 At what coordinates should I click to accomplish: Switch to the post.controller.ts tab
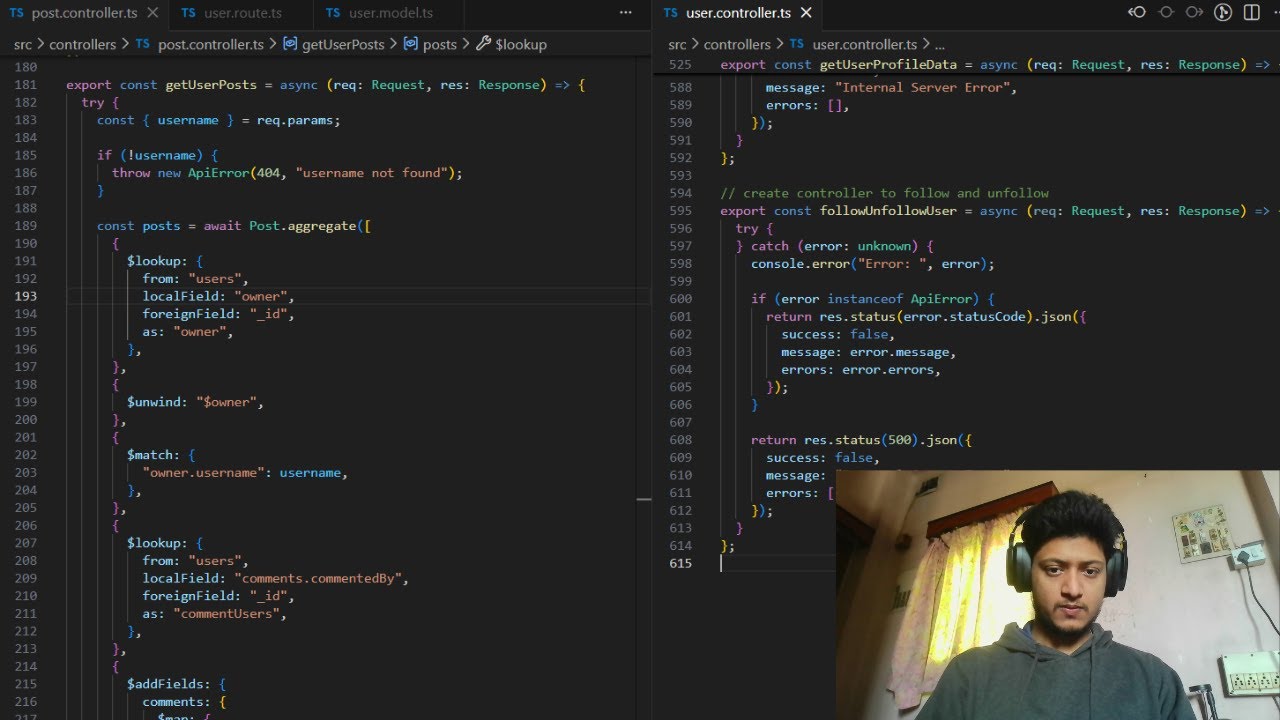[84, 13]
